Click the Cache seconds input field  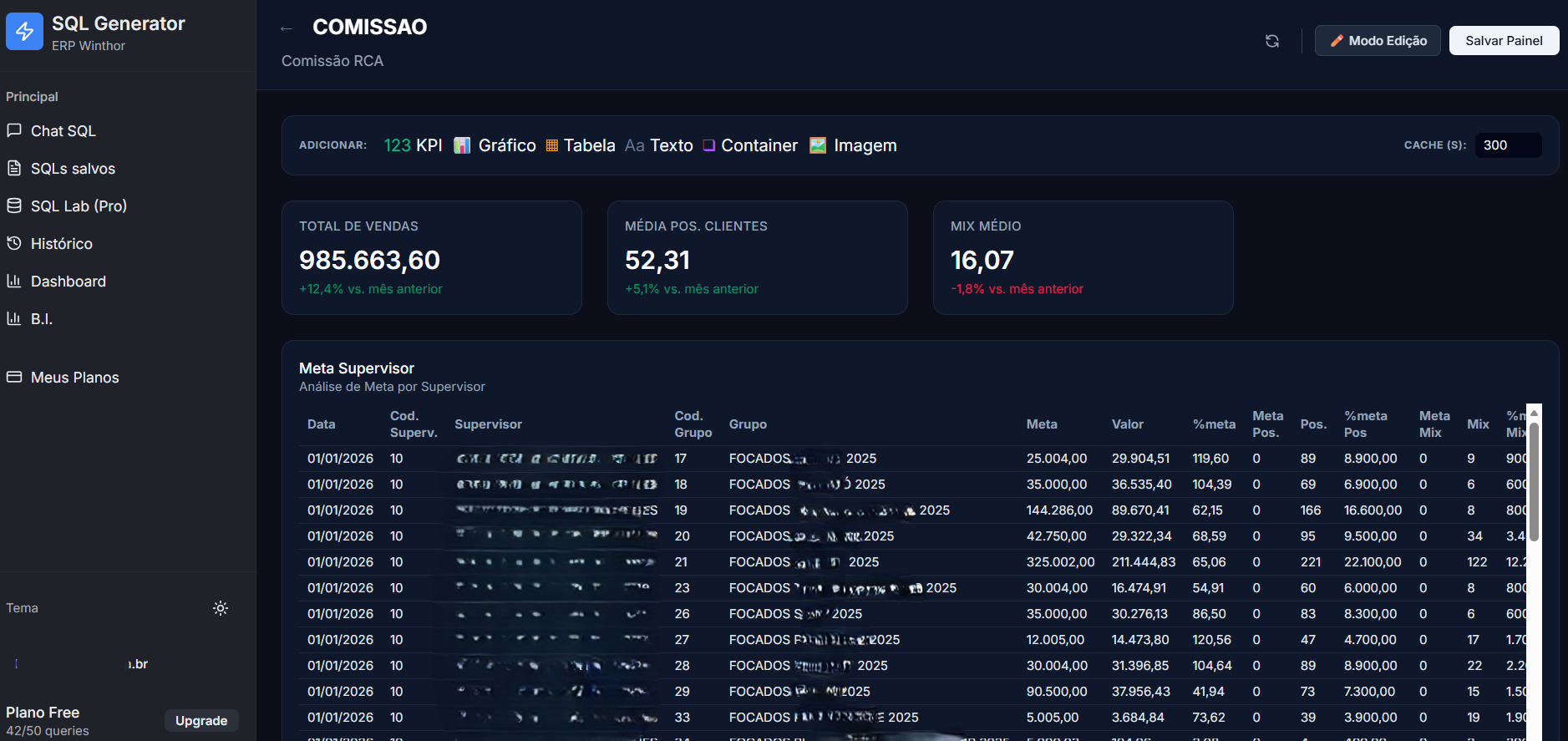[x=1508, y=145]
